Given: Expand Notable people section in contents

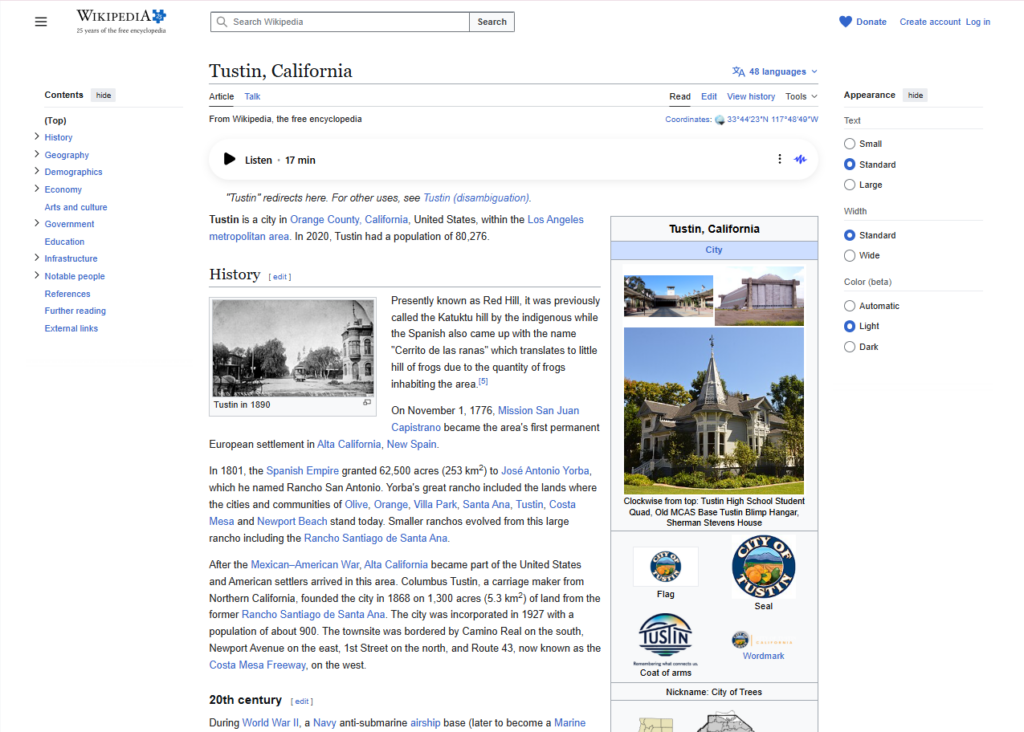Looking at the screenshot, I should 37,276.
